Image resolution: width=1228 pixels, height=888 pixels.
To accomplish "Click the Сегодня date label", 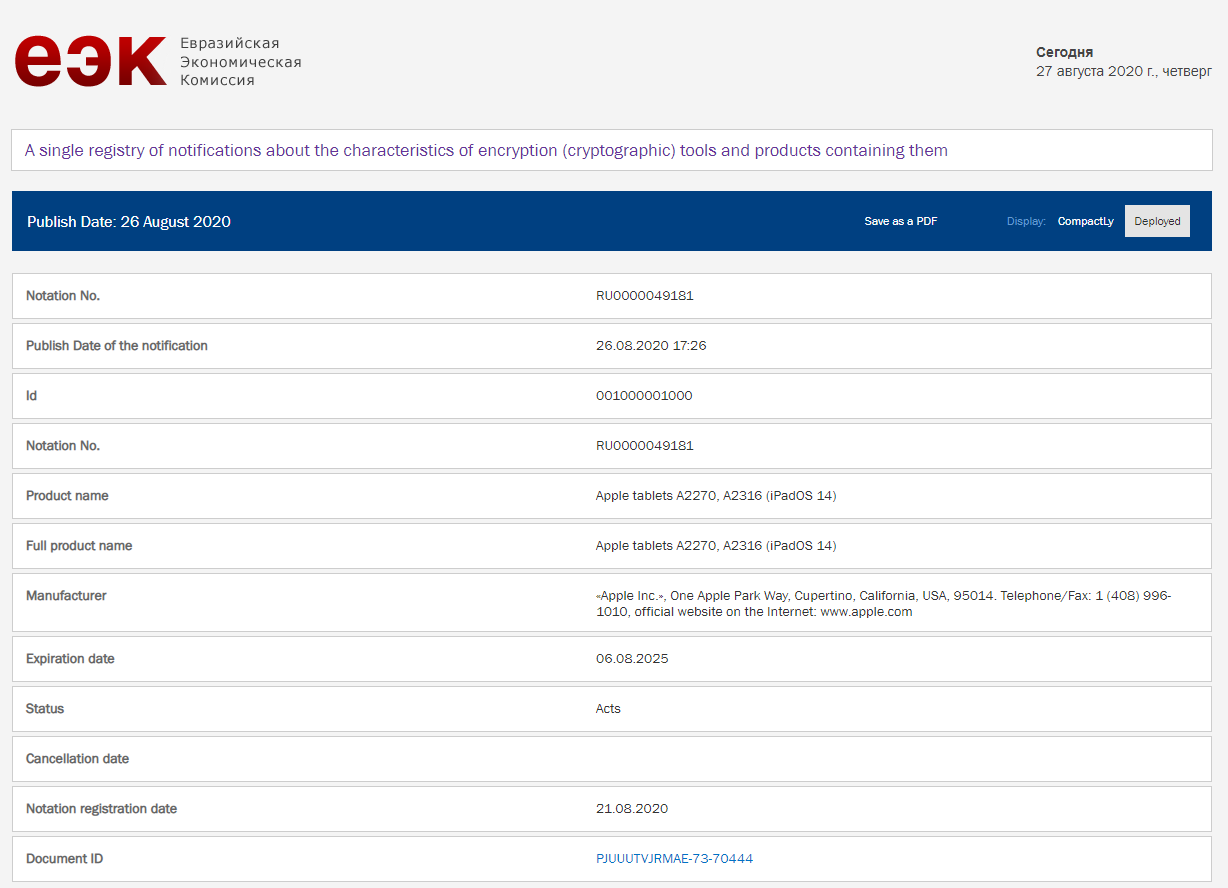I will [x=1064, y=52].
